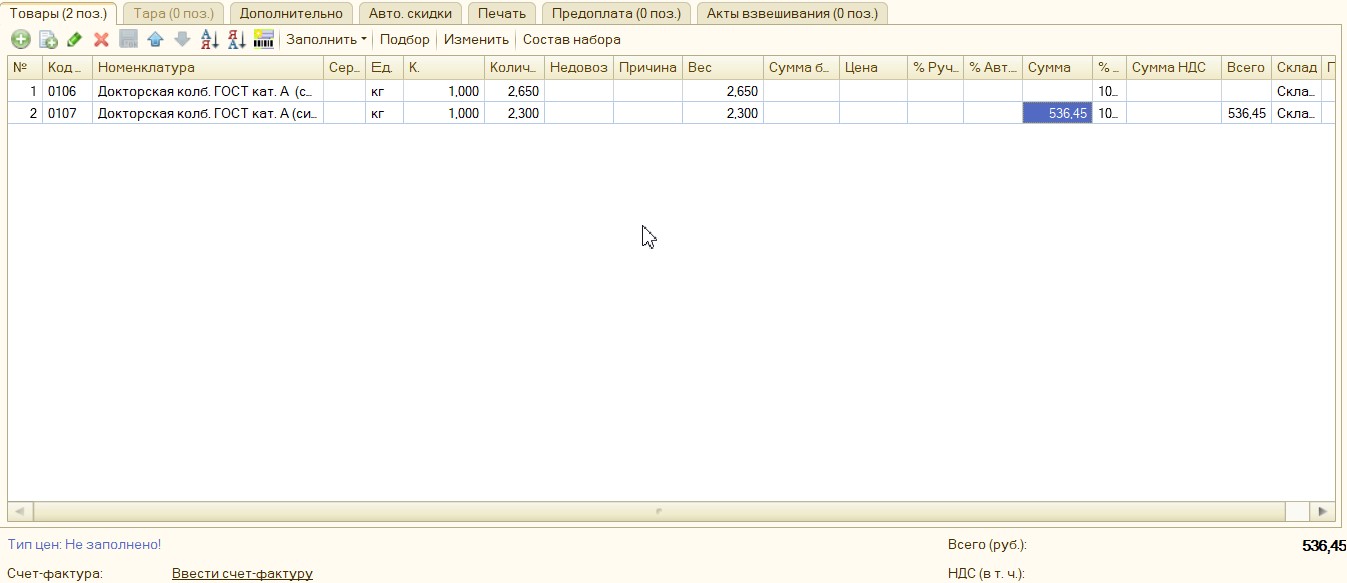The width and height of the screenshot is (1347, 583).
Task: Click the barcode scan icon
Action: coord(263,40)
